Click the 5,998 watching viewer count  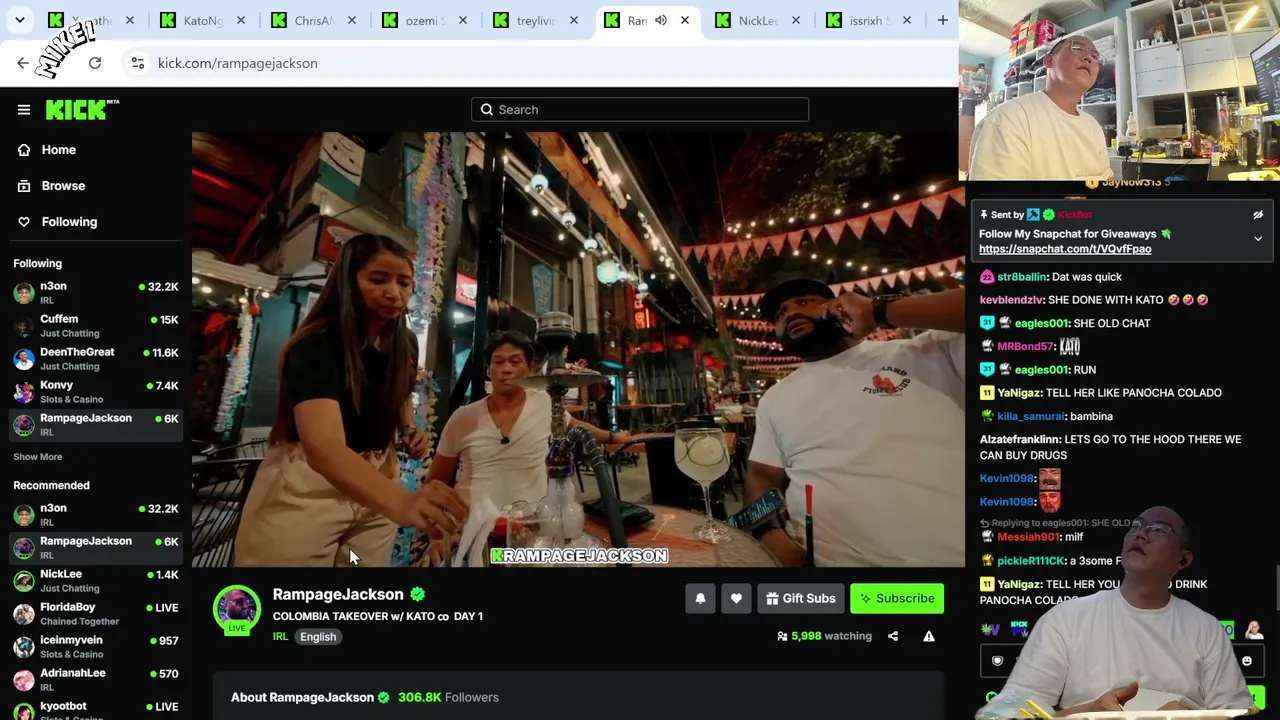[824, 636]
